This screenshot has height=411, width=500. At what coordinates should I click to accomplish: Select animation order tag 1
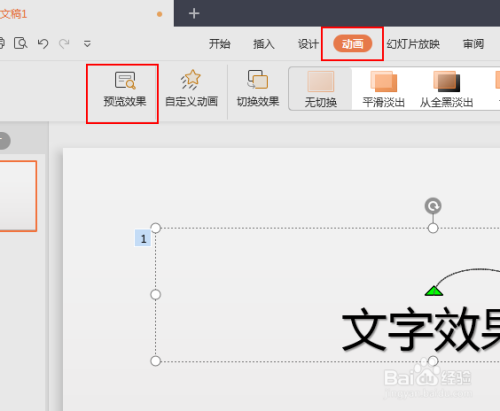[x=143, y=238]
